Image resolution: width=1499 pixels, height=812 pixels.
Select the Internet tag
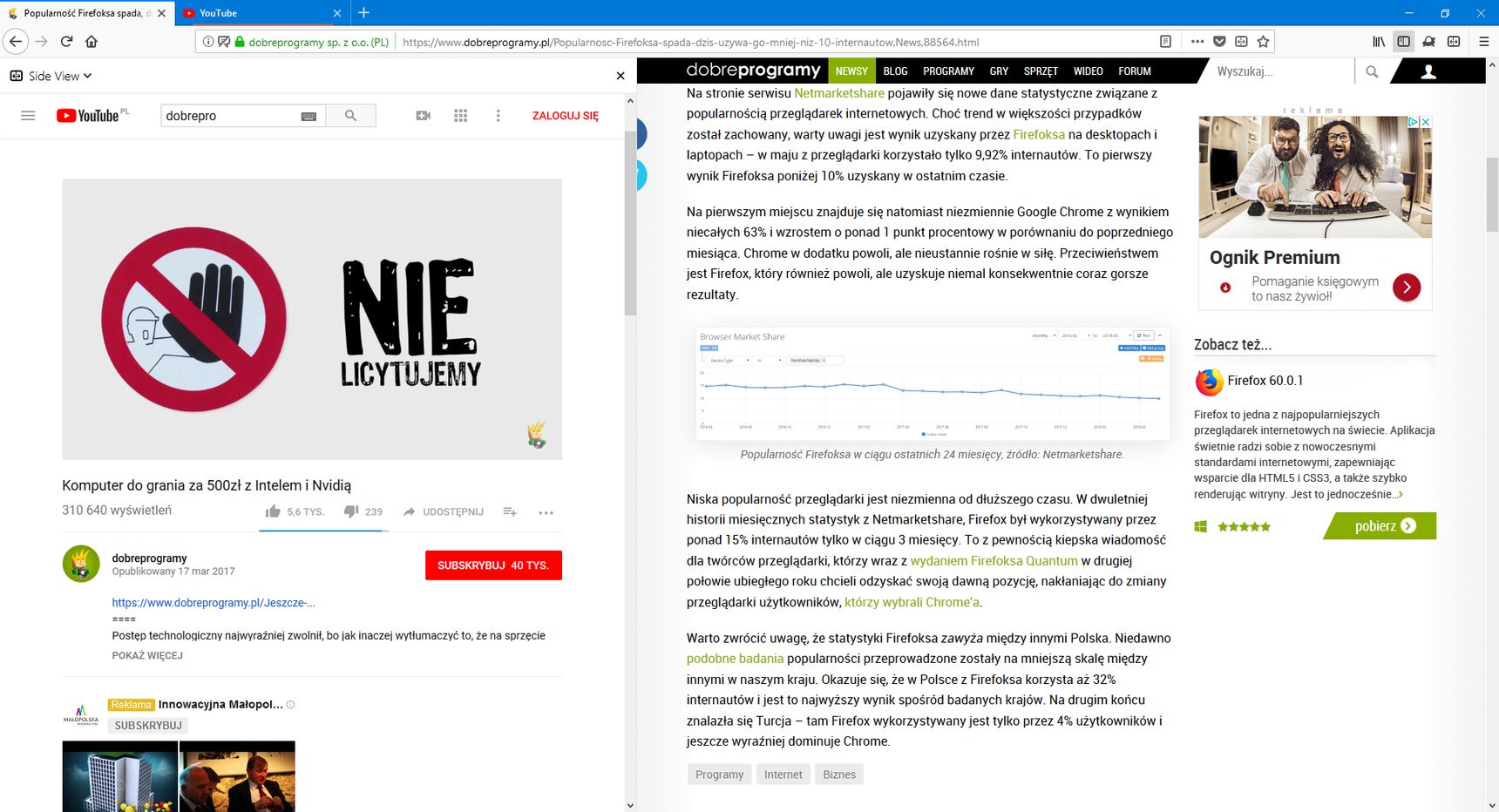click(783, 775)
